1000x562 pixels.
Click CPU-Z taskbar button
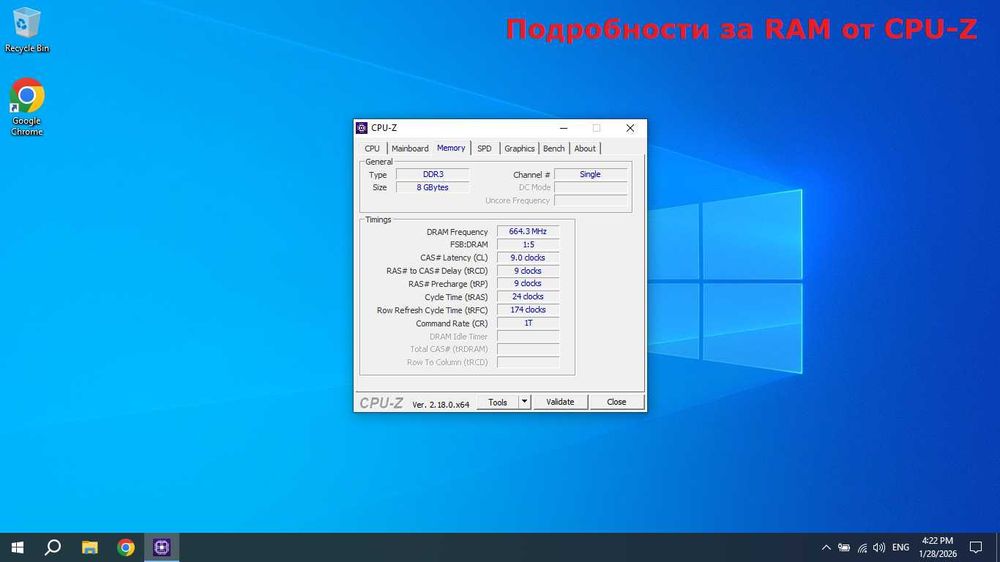pyautogui.click(x=161, y=547)
